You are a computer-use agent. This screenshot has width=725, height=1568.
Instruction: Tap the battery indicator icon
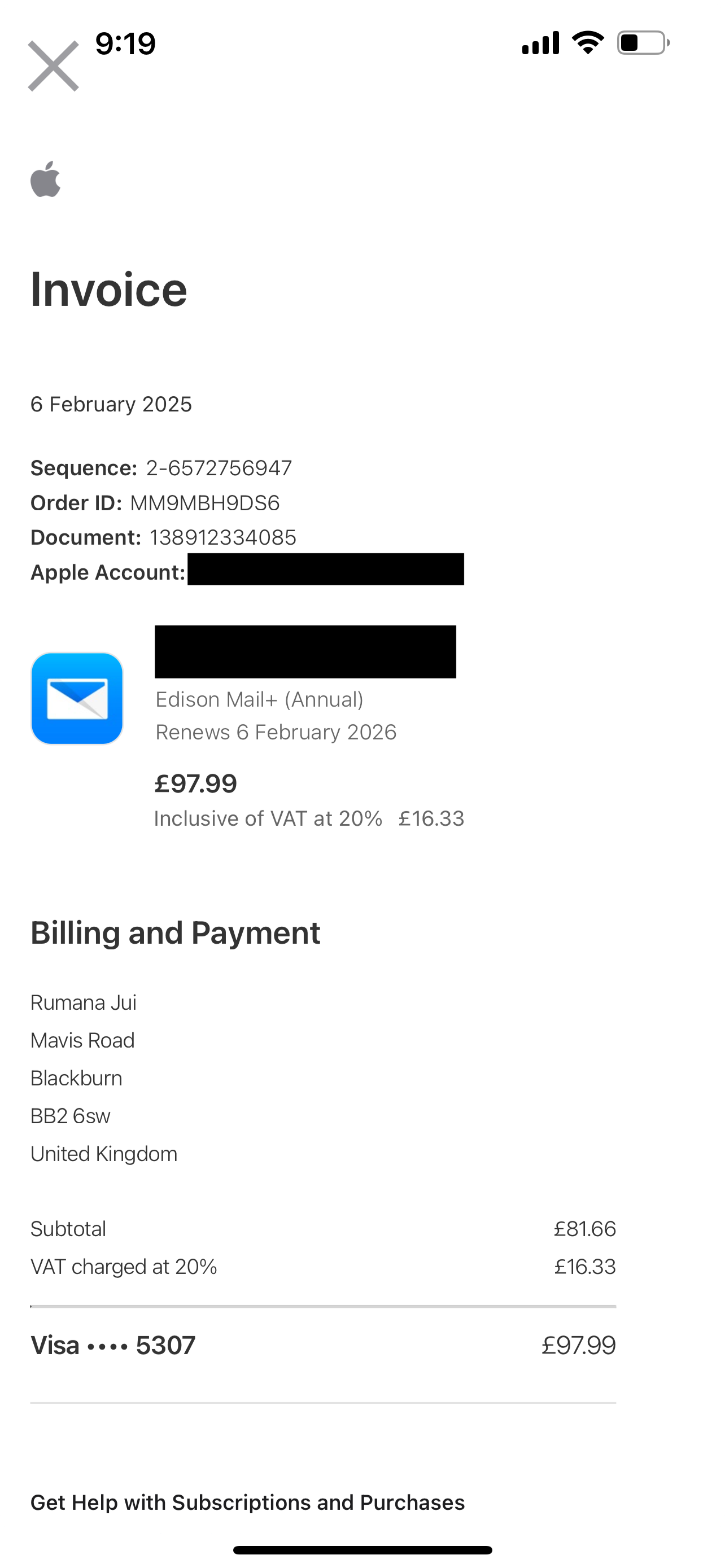(x=644, y=42)
